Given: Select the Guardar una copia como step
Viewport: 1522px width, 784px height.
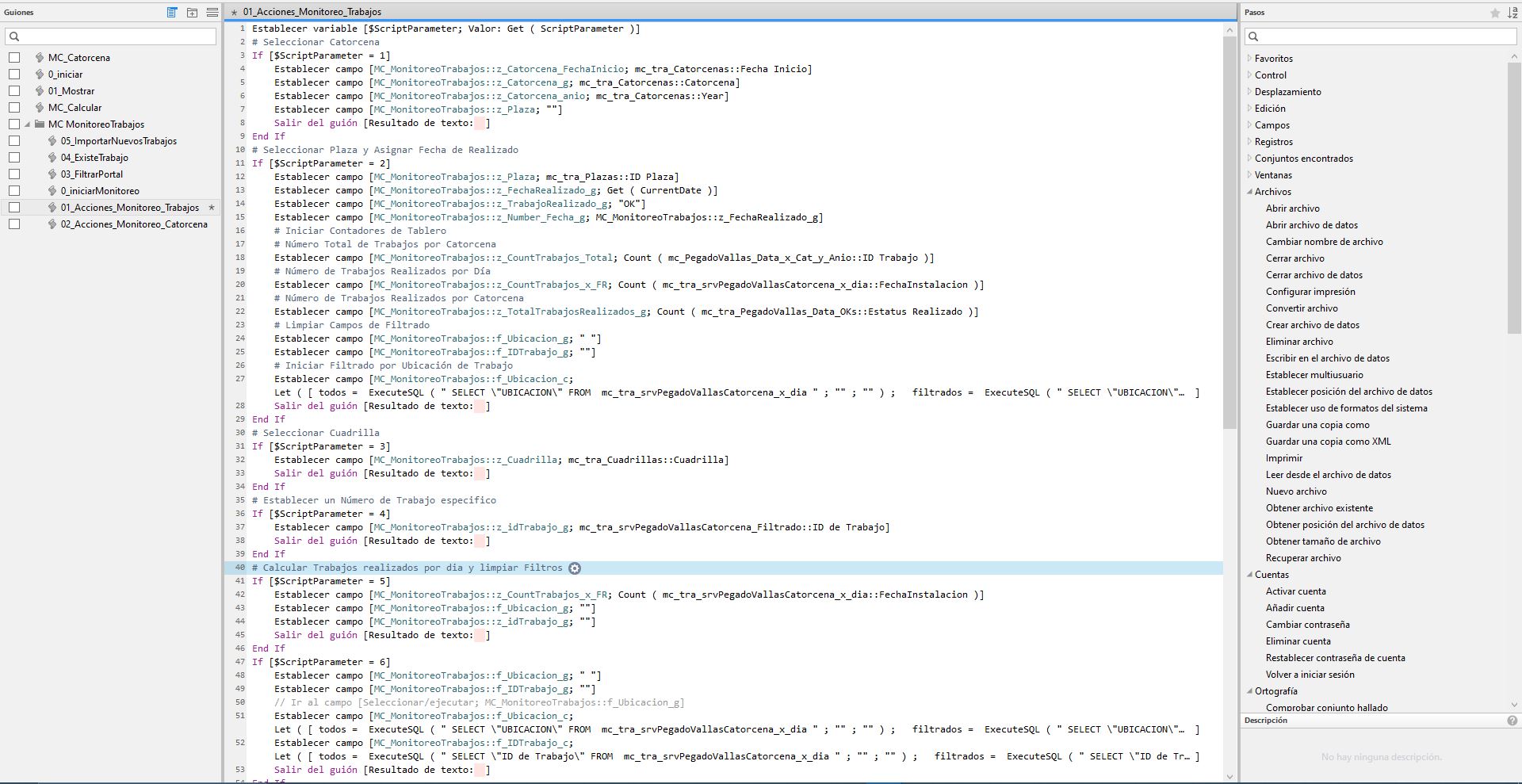Looking at the screenshot, I should coord(1317,425).
